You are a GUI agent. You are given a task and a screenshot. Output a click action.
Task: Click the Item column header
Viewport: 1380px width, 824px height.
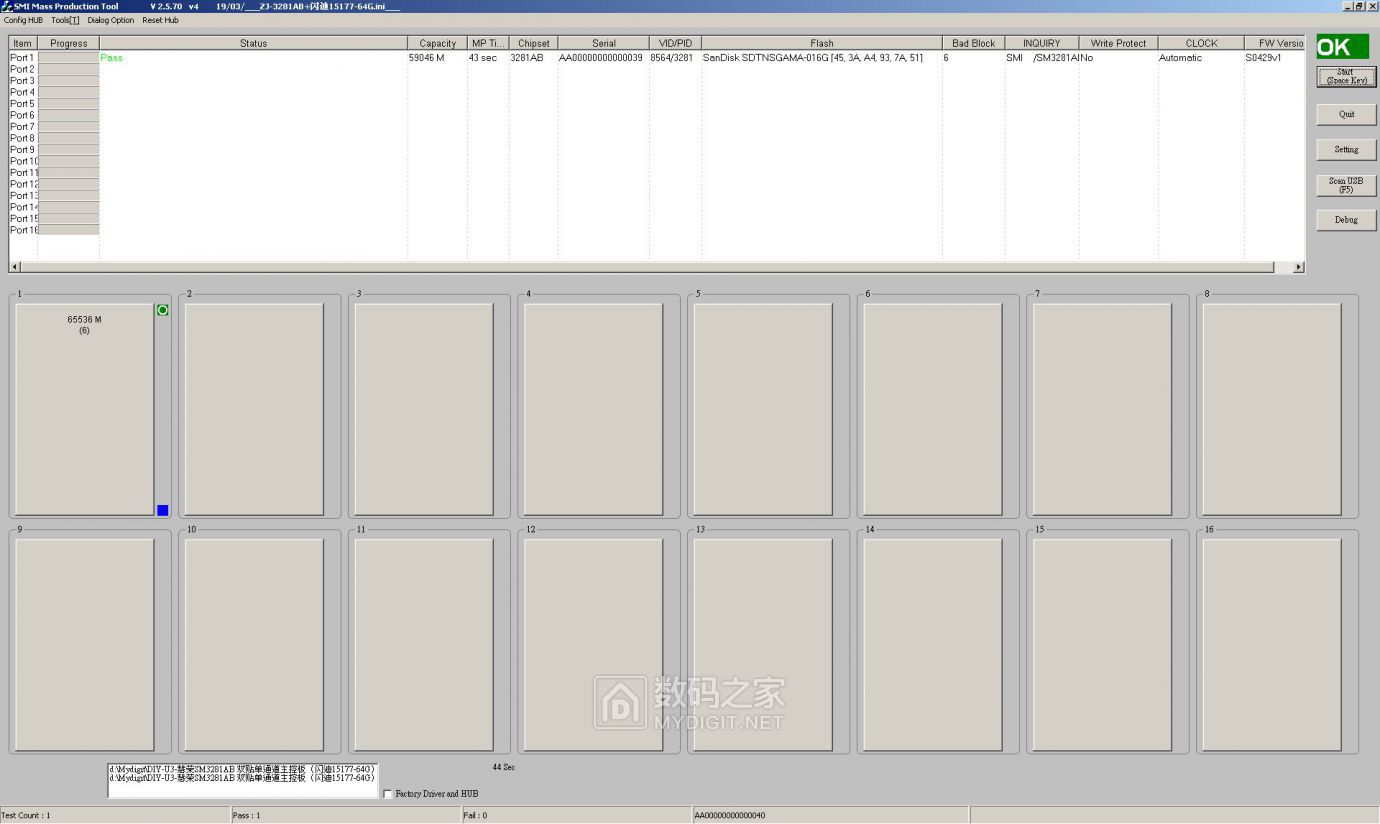tap(23, 43)
